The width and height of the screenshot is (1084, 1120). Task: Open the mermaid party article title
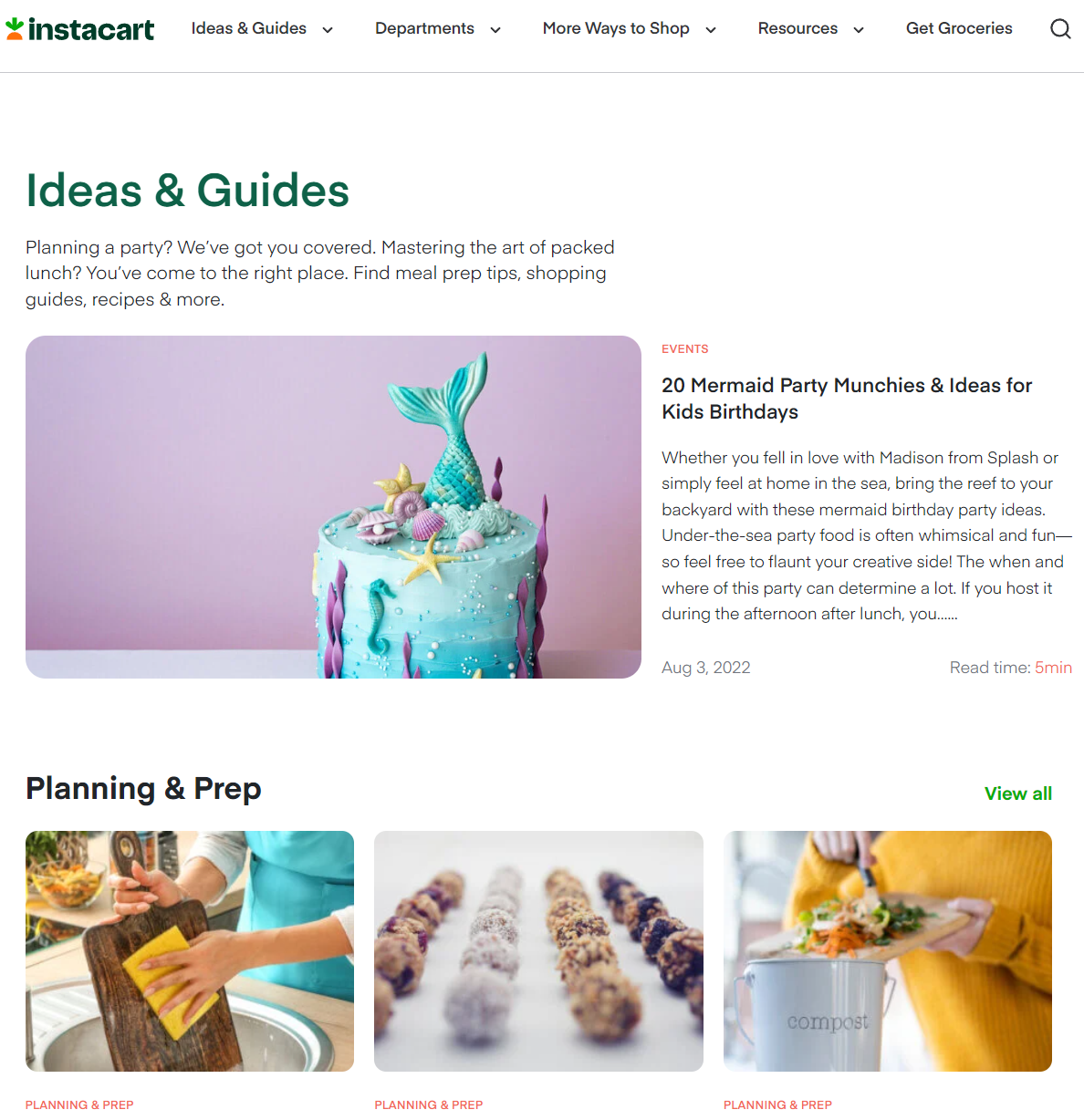(847, 399)
